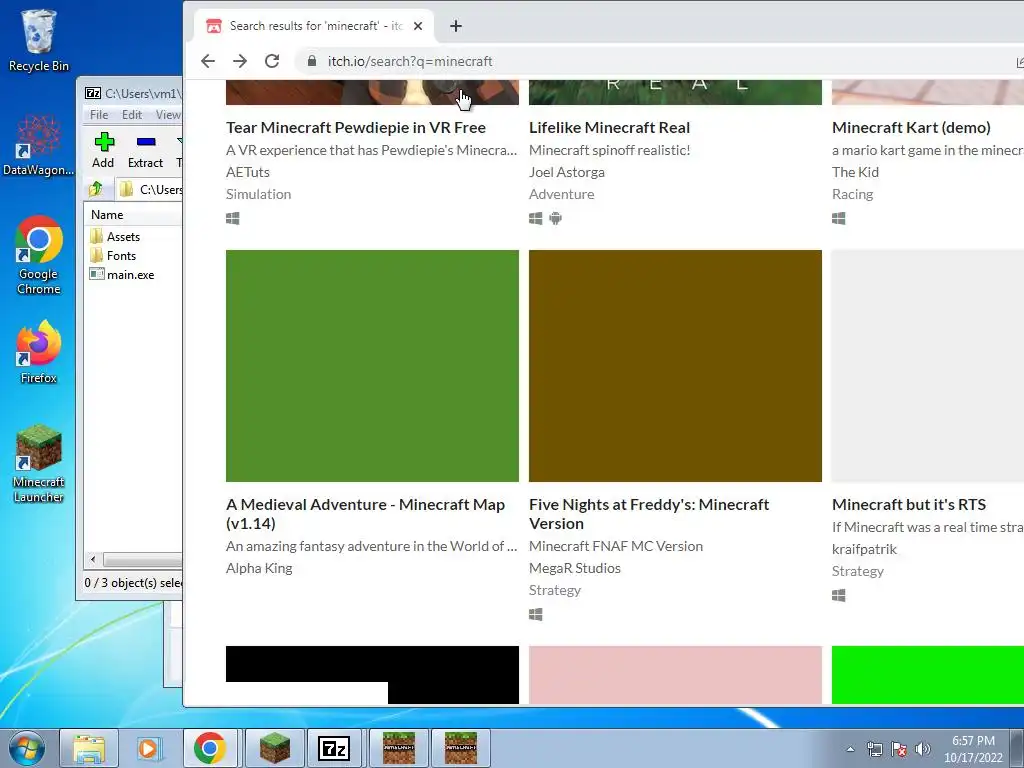
Task: Select the Assets folder in 7-Zip
Action: (116, 236)
